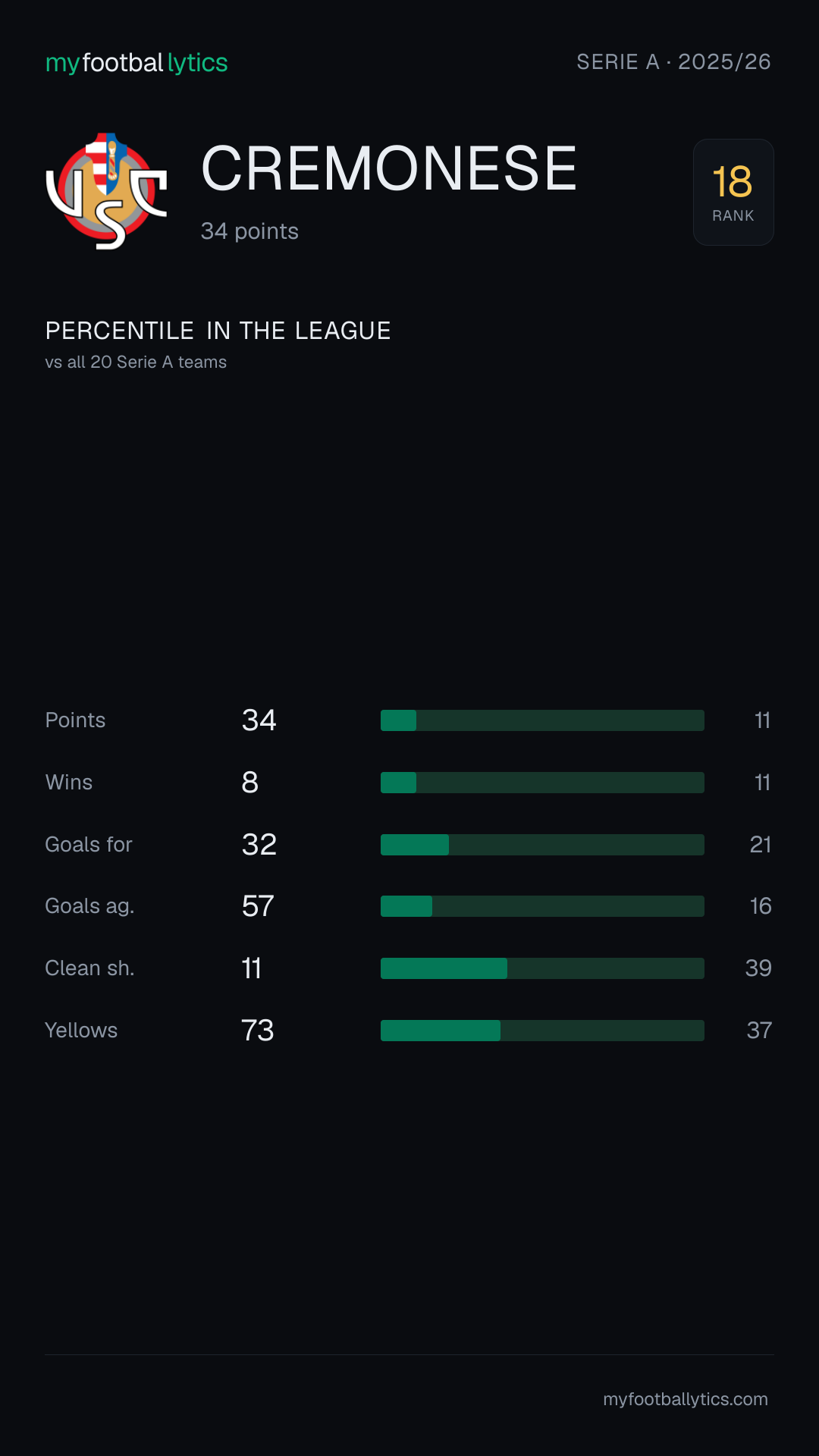Click the Yellows value 73

(x=258, y=1031)
